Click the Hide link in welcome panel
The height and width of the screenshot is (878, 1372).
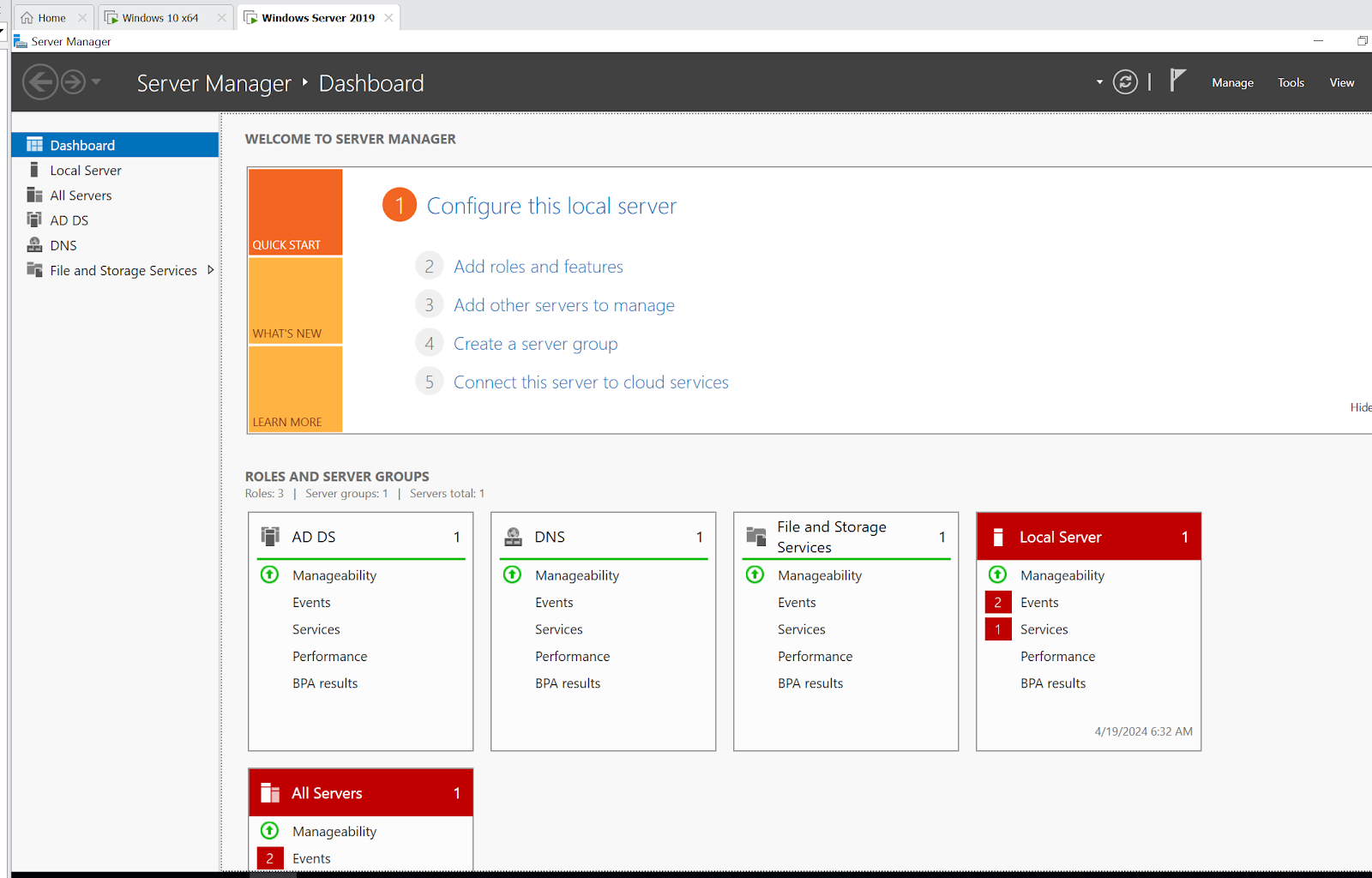[1361, 407]
